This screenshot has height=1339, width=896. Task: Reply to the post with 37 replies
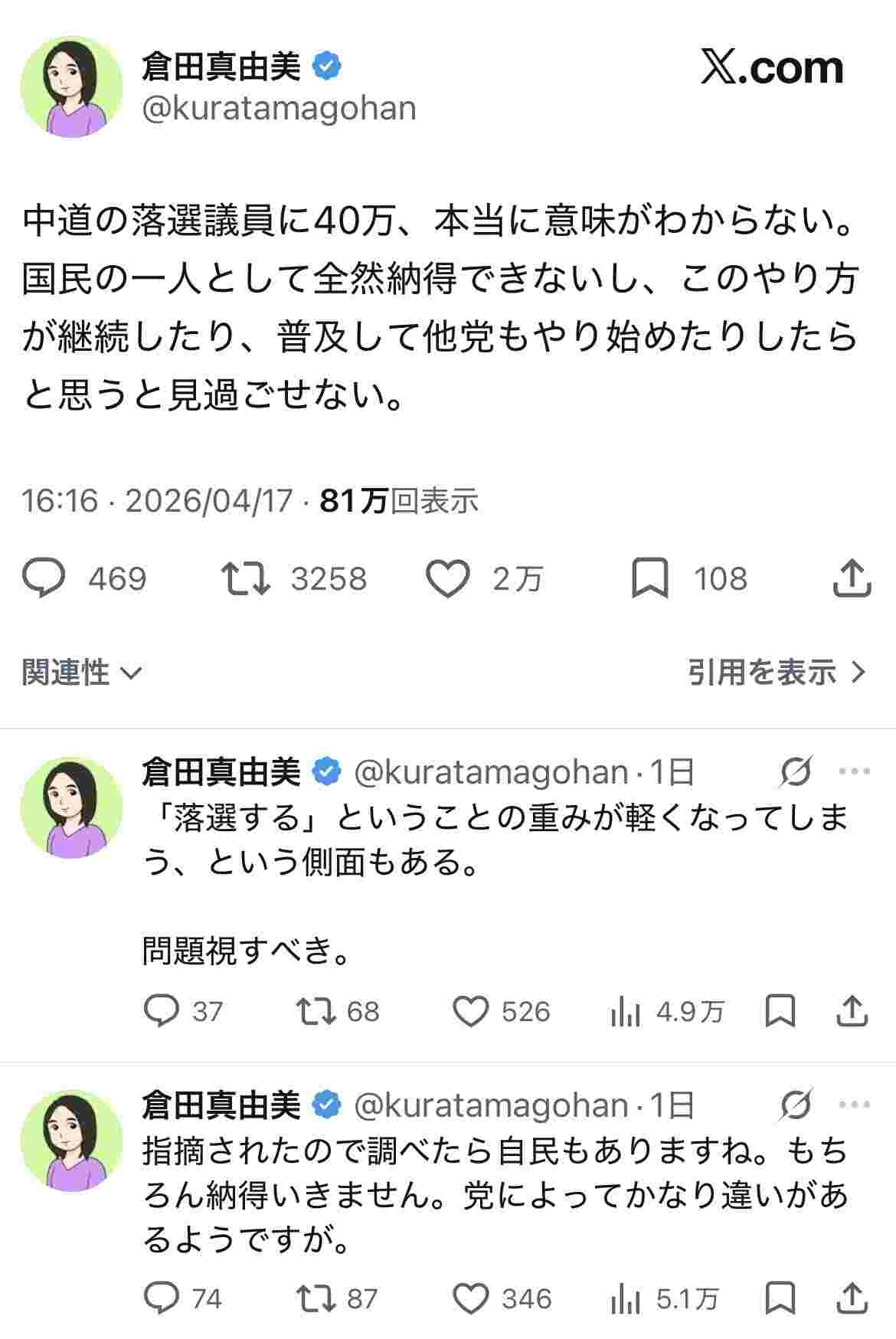[x=162, y=1011]
